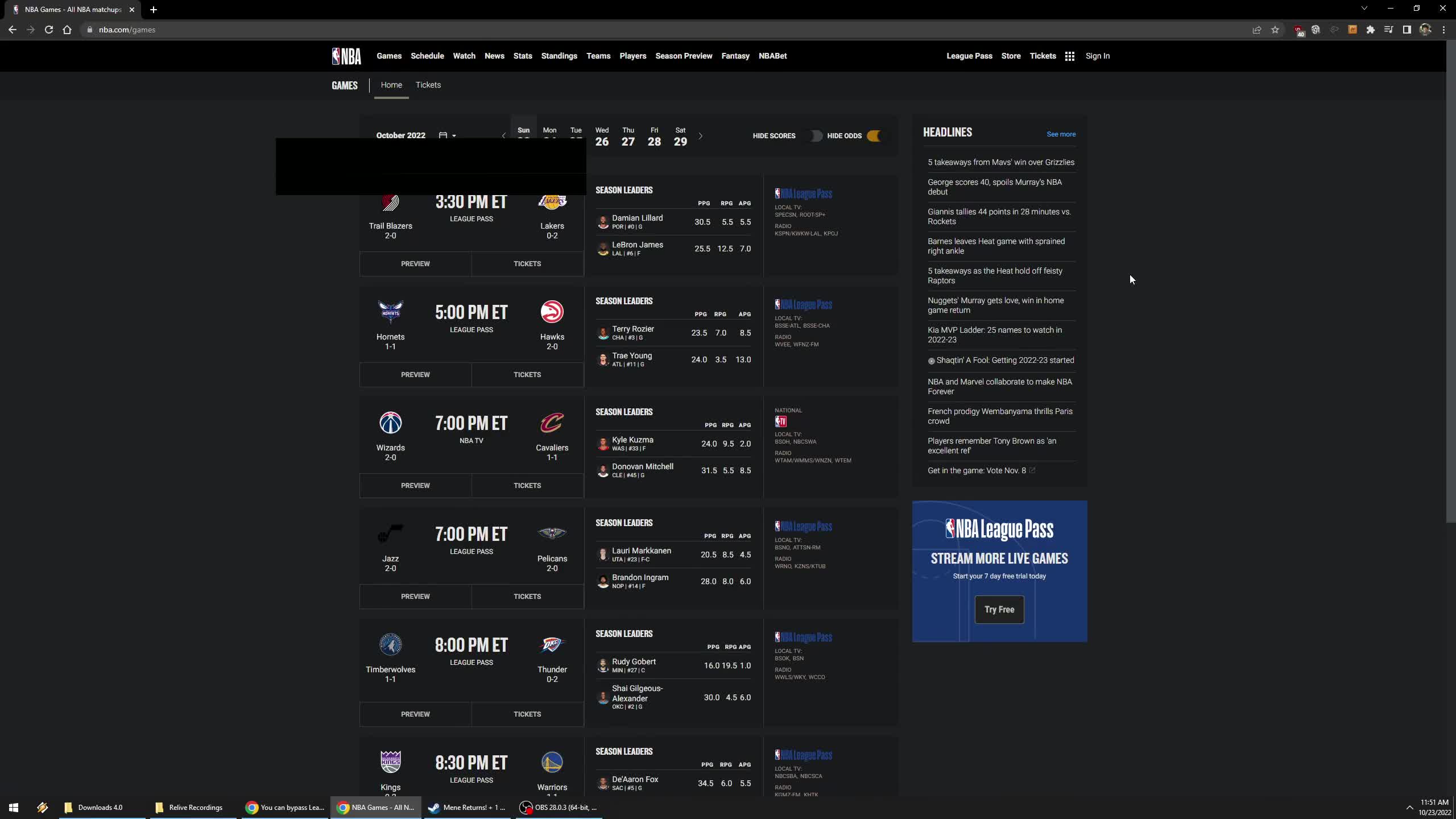Click the NBA TV logo in Wizards game
The height and width of the screenshot is (819, 1456).
(x=781, y=421)
